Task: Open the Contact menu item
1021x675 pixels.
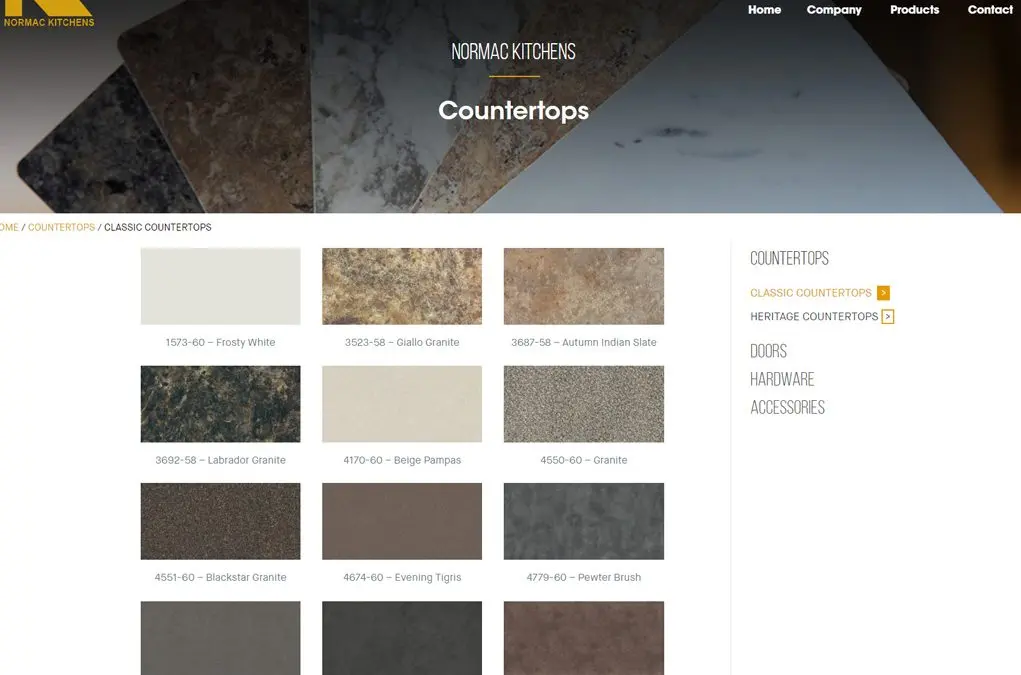Action: (x=990, y=10)
